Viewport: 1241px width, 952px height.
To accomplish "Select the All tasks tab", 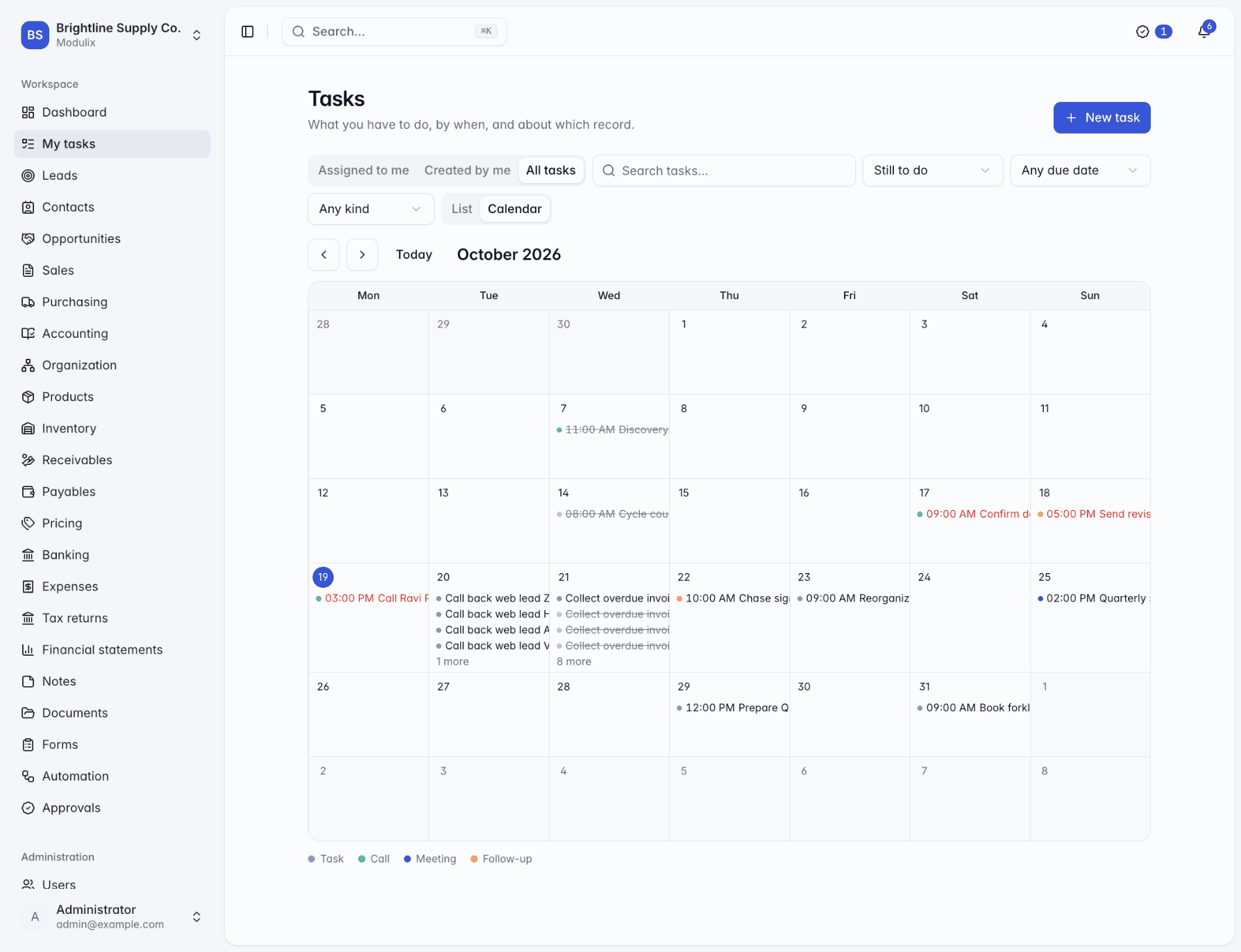I will tap(550, 171).
